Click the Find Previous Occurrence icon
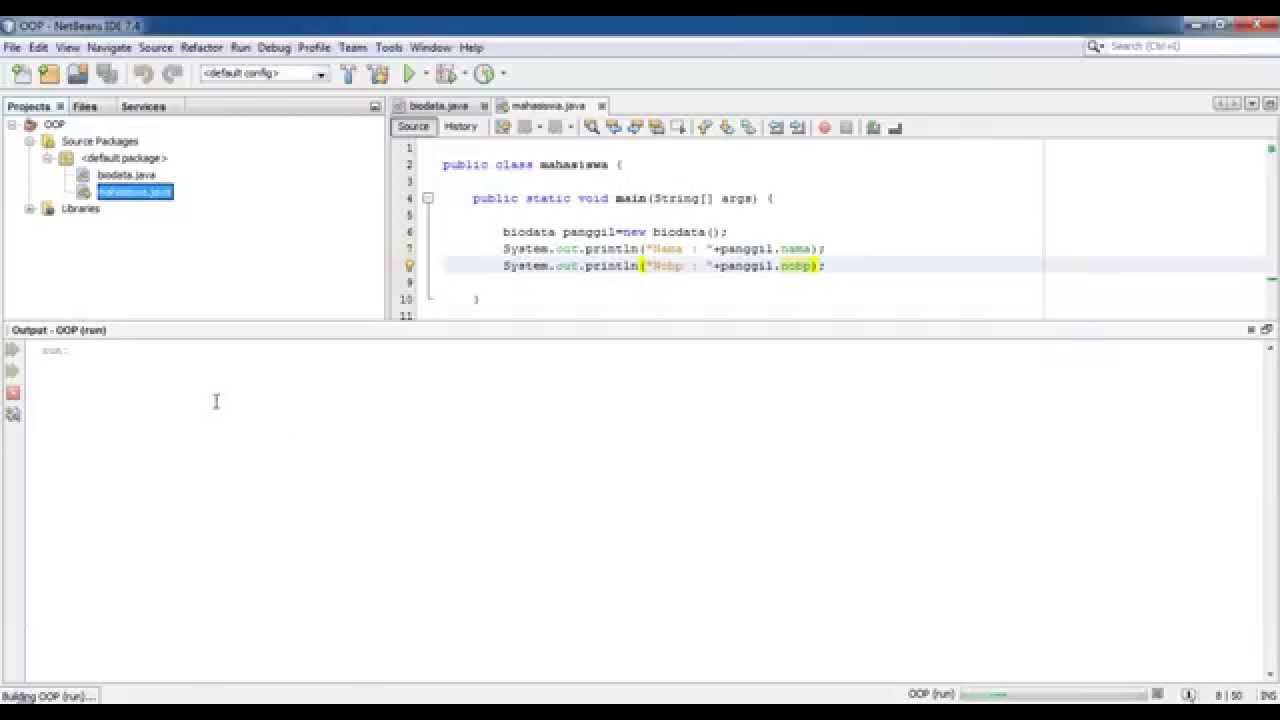Viewport: 1280px width, 720px height. (x=614, y=127)
